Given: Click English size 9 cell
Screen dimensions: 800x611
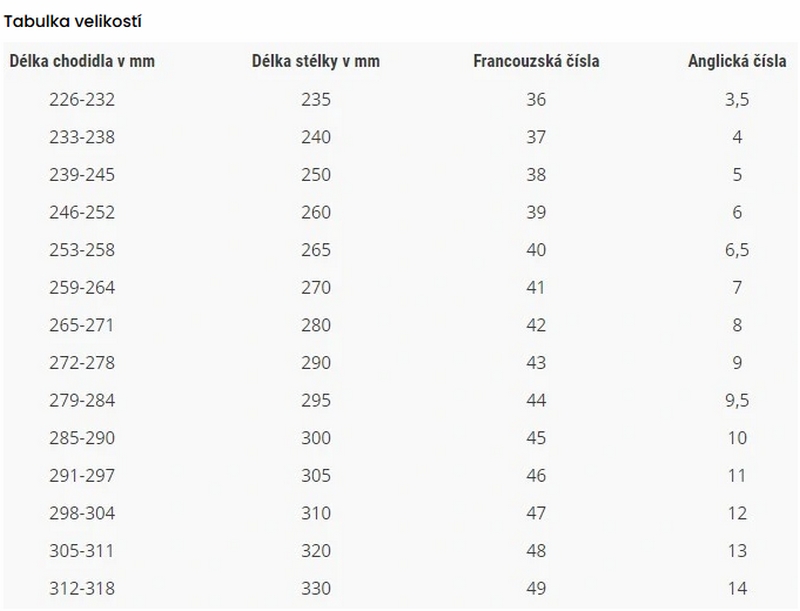Looking at the screenshot, I should 737,363.
